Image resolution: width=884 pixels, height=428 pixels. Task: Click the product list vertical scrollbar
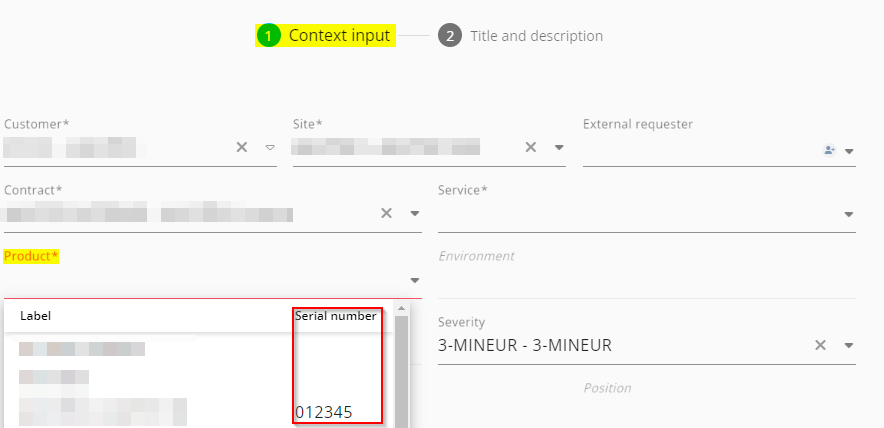(402, 370)
